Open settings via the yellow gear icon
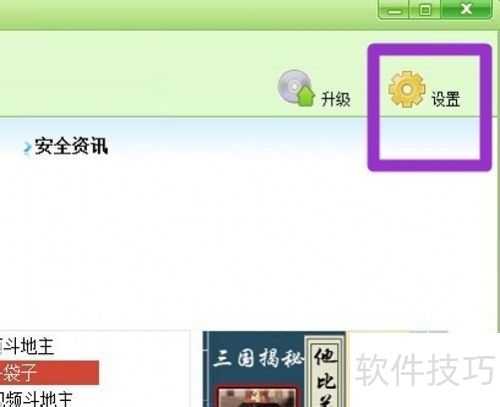 point(407,89)
